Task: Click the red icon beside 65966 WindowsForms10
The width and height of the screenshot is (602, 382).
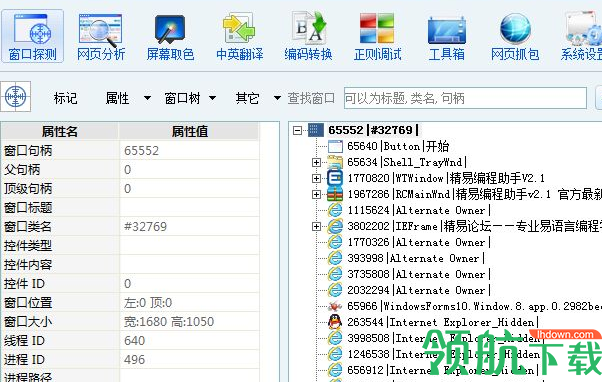Action: tap(335, 306)
